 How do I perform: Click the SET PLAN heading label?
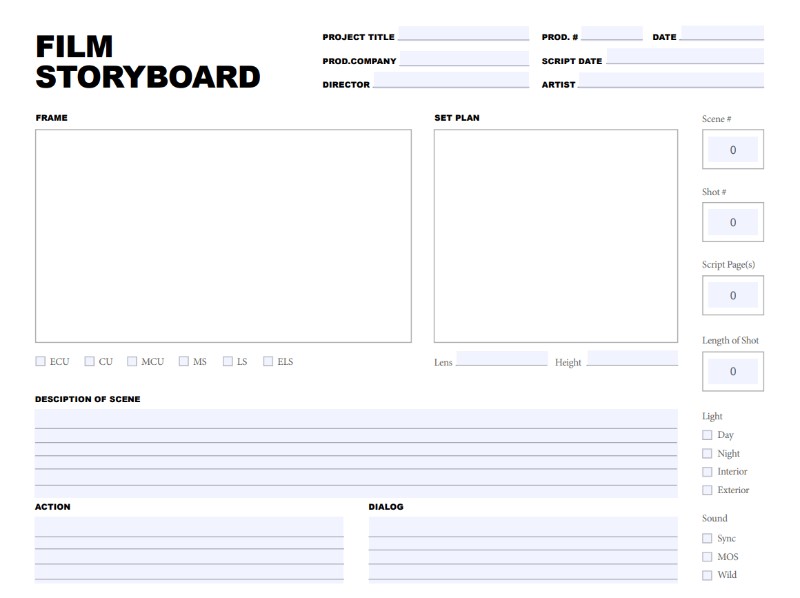tap(457, 118)
